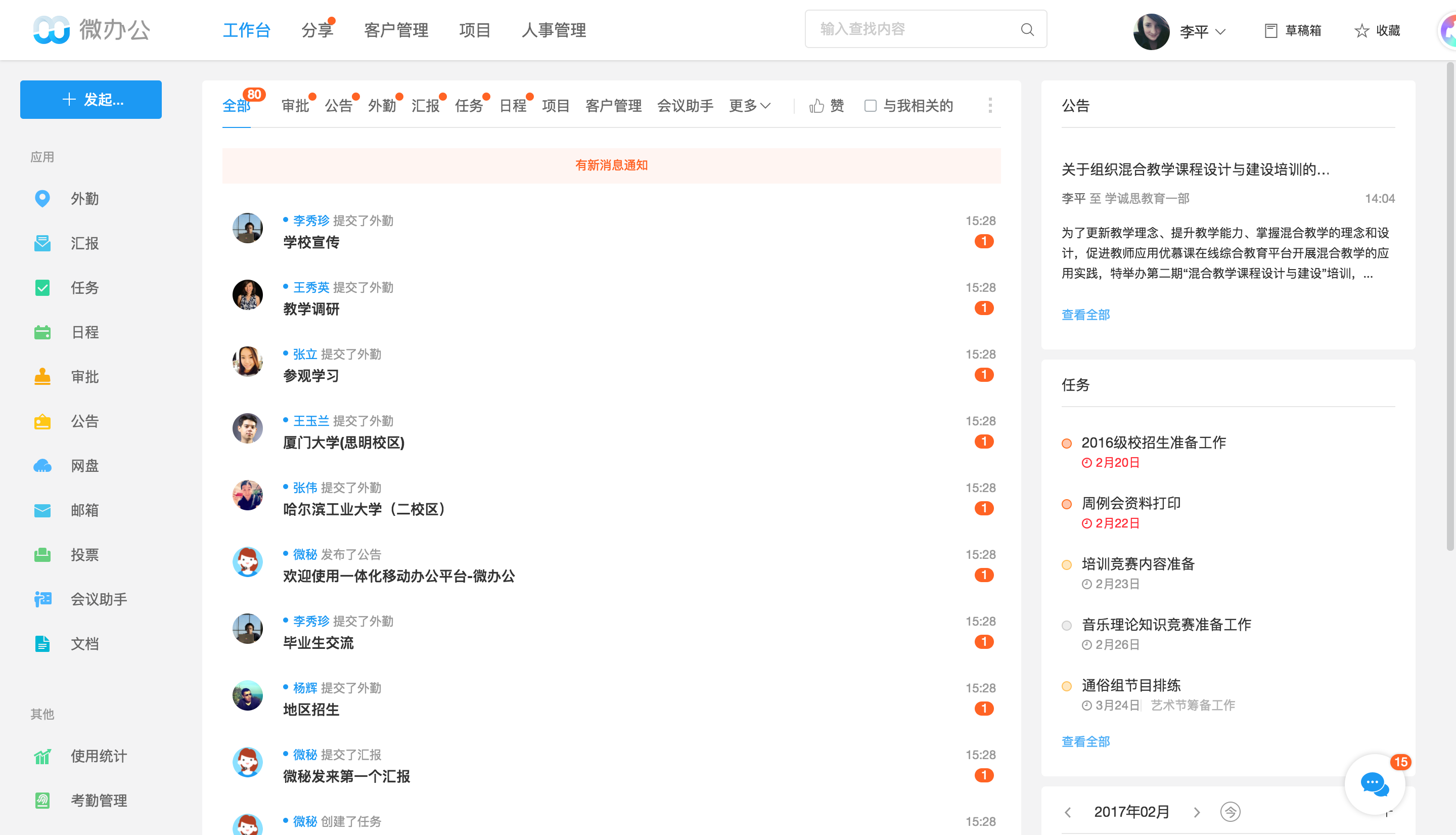Open the 考勤管理 fingerprint icon
1456x835 pixels.
42,800
